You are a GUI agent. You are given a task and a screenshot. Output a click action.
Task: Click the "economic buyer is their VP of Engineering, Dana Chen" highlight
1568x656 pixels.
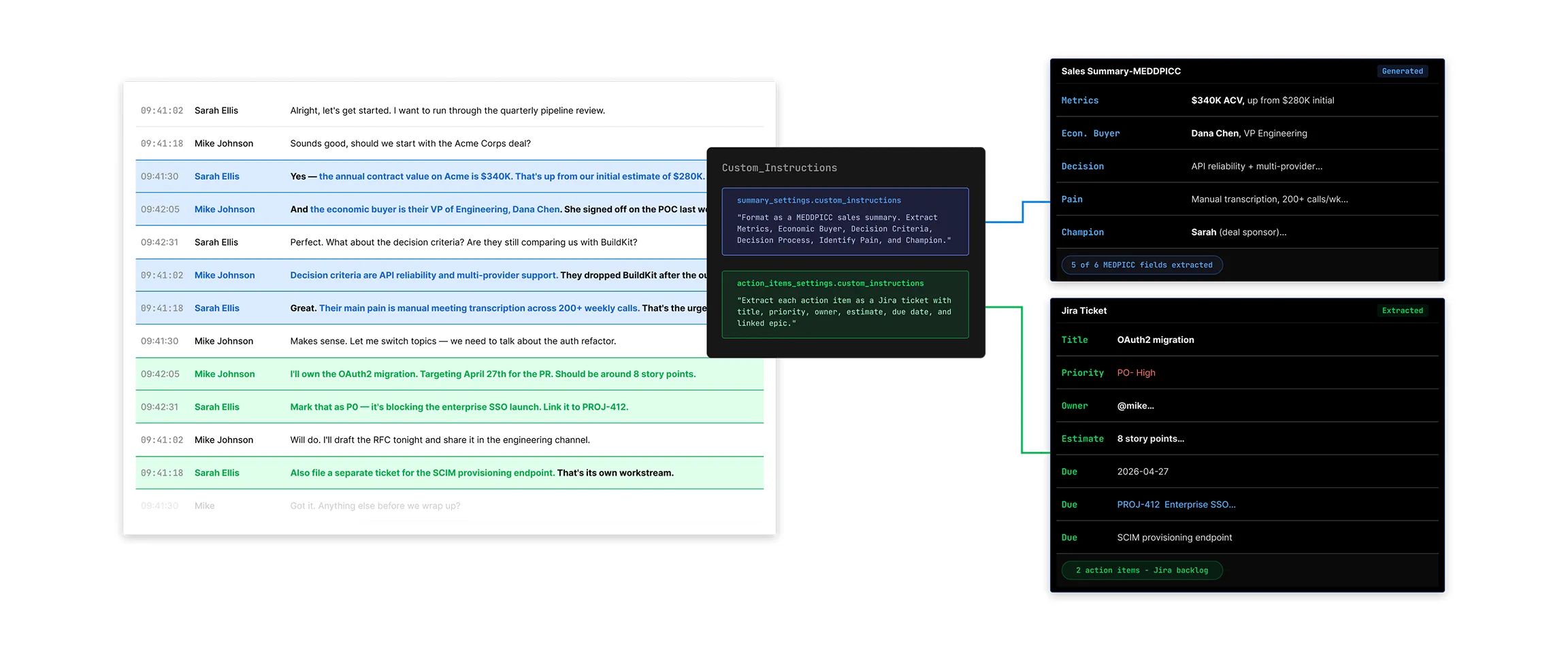pos(435,210)
